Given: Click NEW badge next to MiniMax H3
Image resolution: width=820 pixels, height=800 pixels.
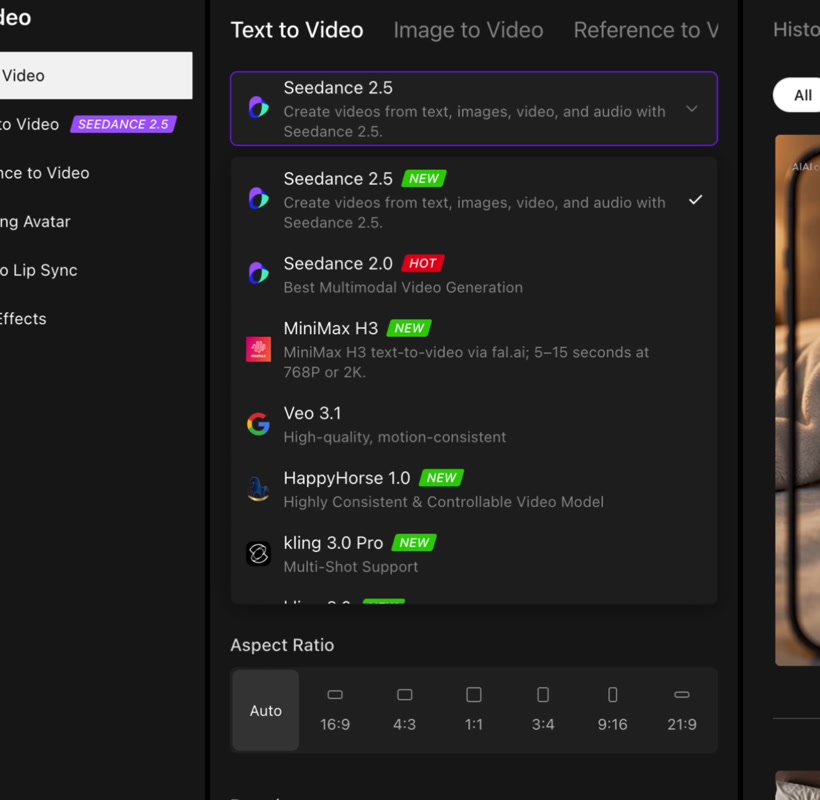Looking at the screenshot, I should click(409, 328).
